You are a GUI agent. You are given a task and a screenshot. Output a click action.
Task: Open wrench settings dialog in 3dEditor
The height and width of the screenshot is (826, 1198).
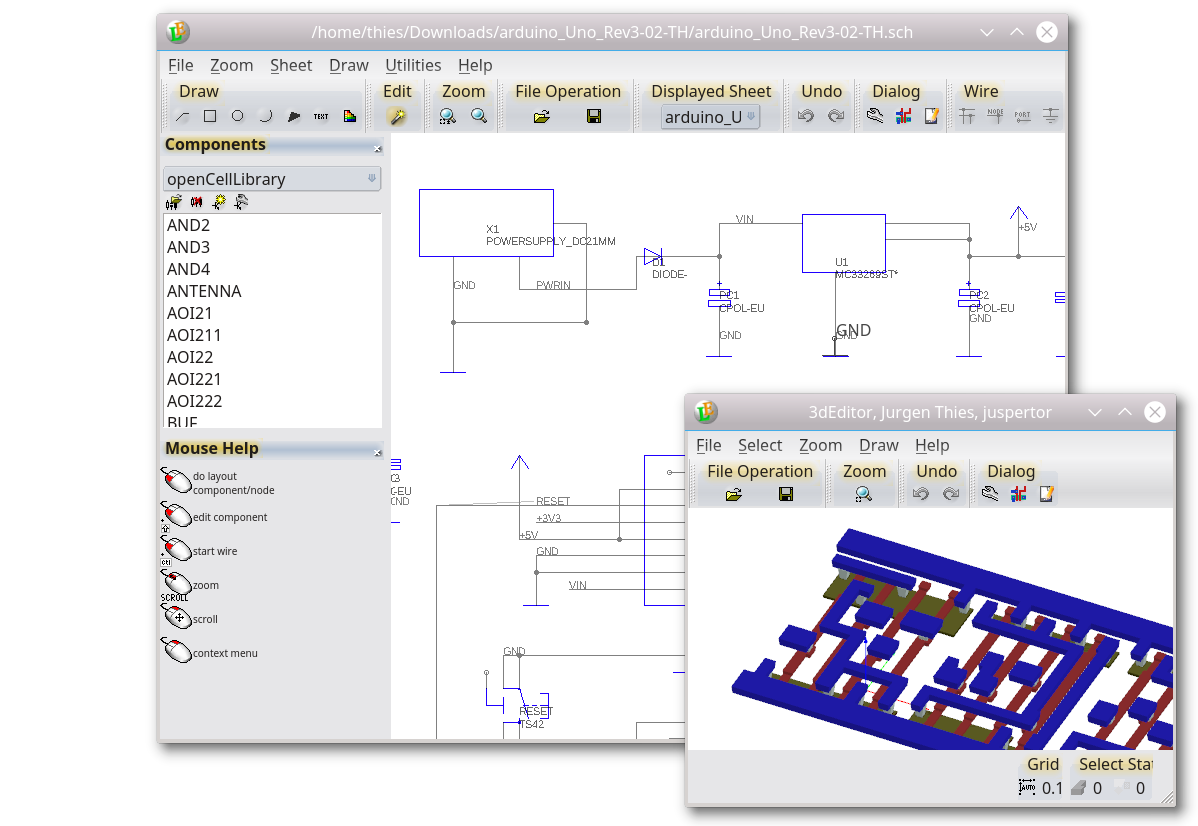pyautogui.click(x=989, y=494)
